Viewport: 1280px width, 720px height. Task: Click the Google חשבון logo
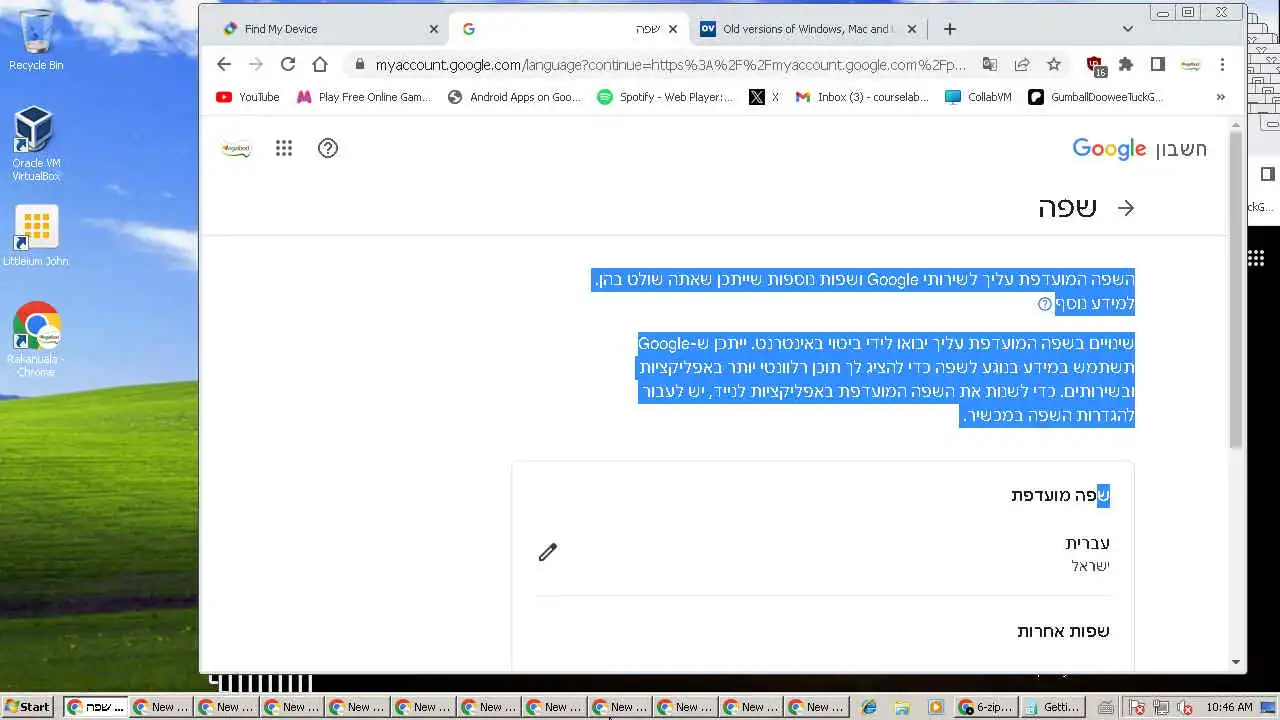pyautogui.click(x=1139, y=149)
